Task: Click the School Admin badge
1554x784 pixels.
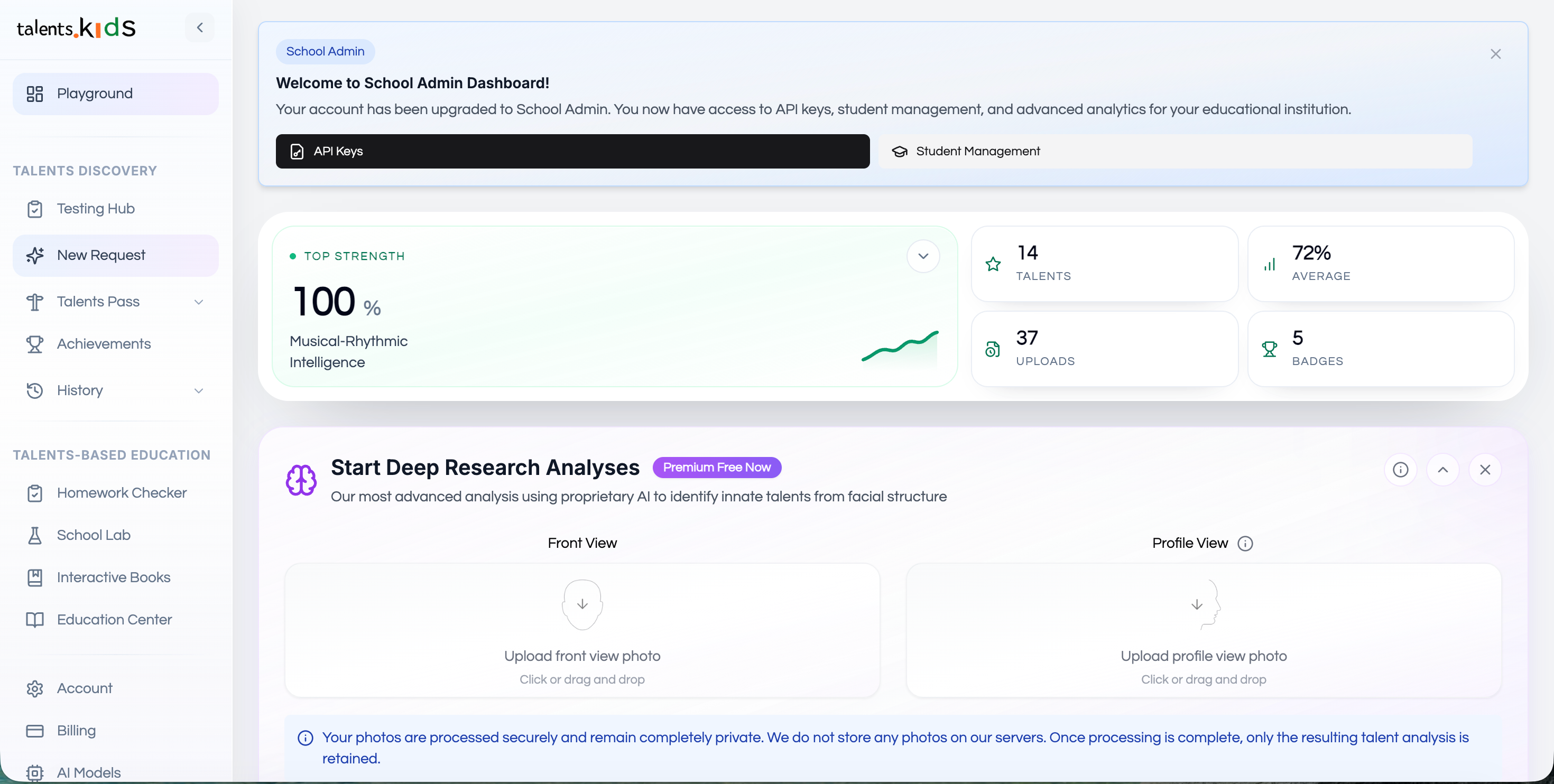Action: [325, 51]
